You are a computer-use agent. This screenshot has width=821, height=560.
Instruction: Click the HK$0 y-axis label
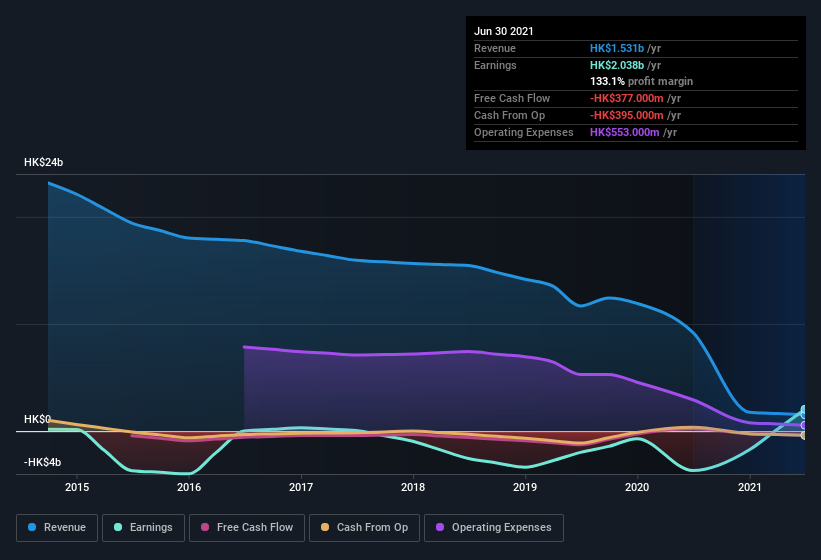pyautogui.click(x=37, y=419)
